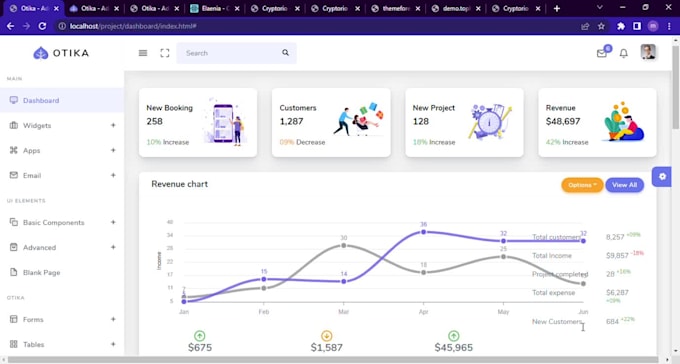Viewport: 680px width, 364px height.
Task: Bookmark page with the star icon
Action: 601,26
